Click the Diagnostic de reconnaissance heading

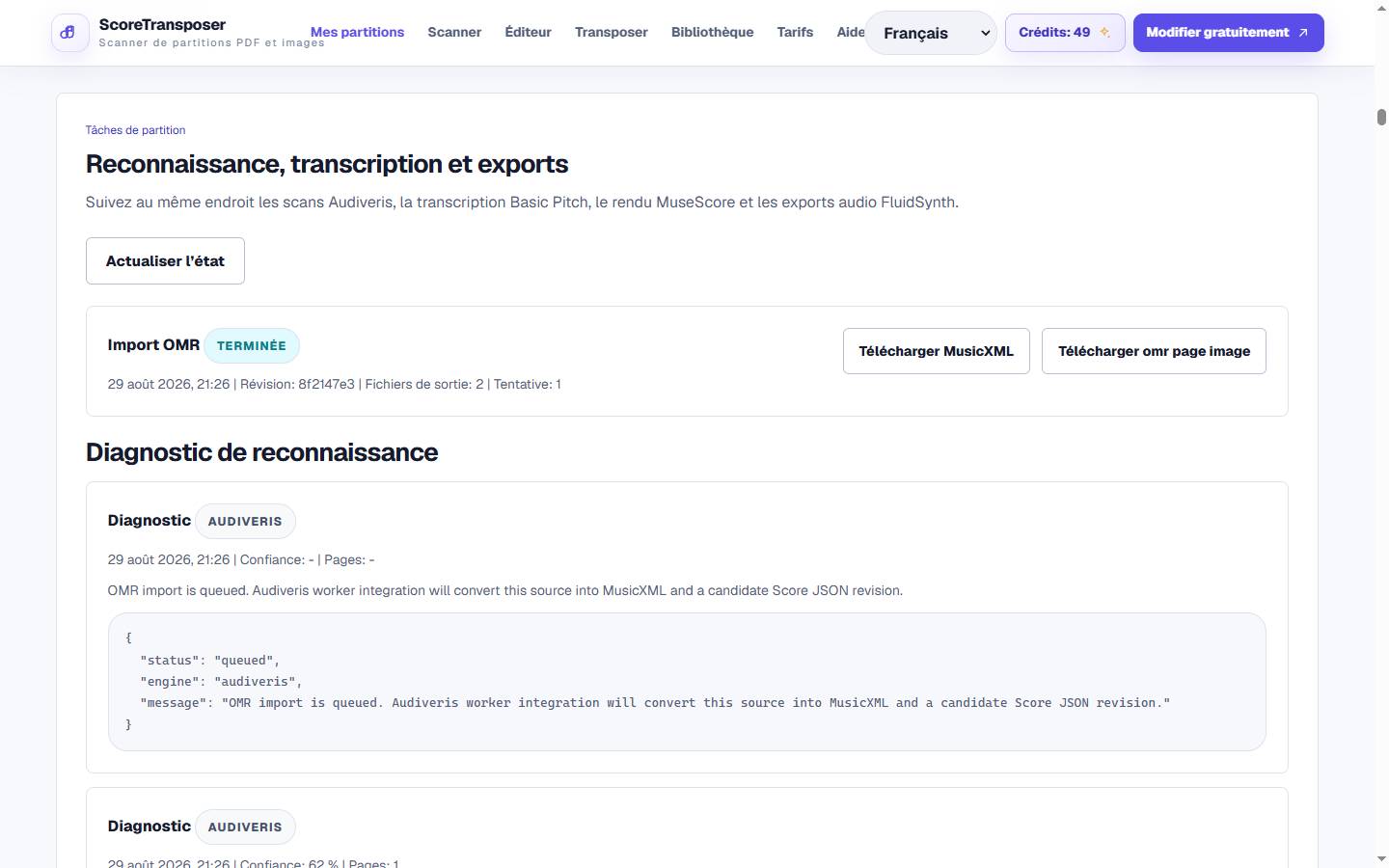coord(261,452)
